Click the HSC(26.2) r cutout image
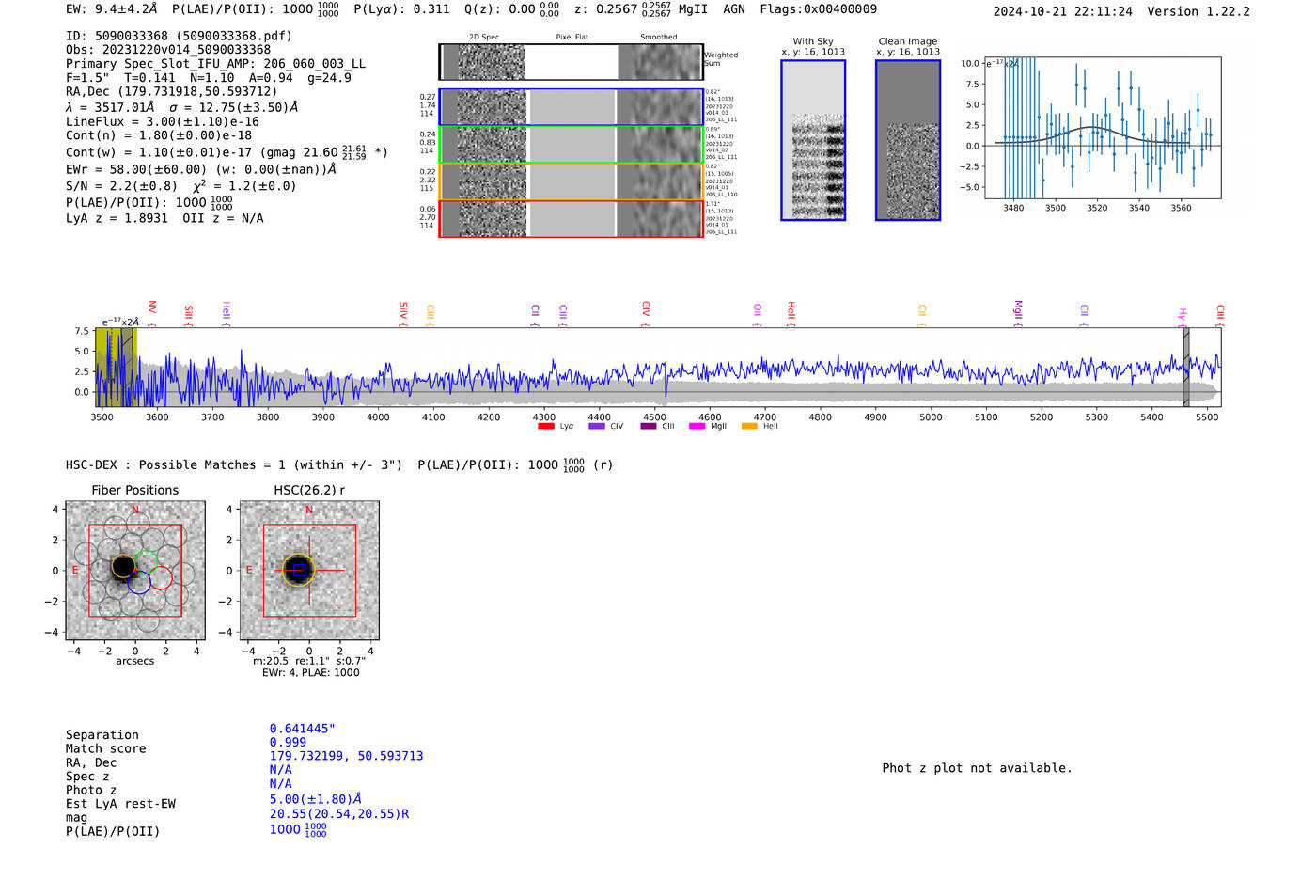Image resolution: width=1316 pixels, height=896 pixels. coord(309,571)
